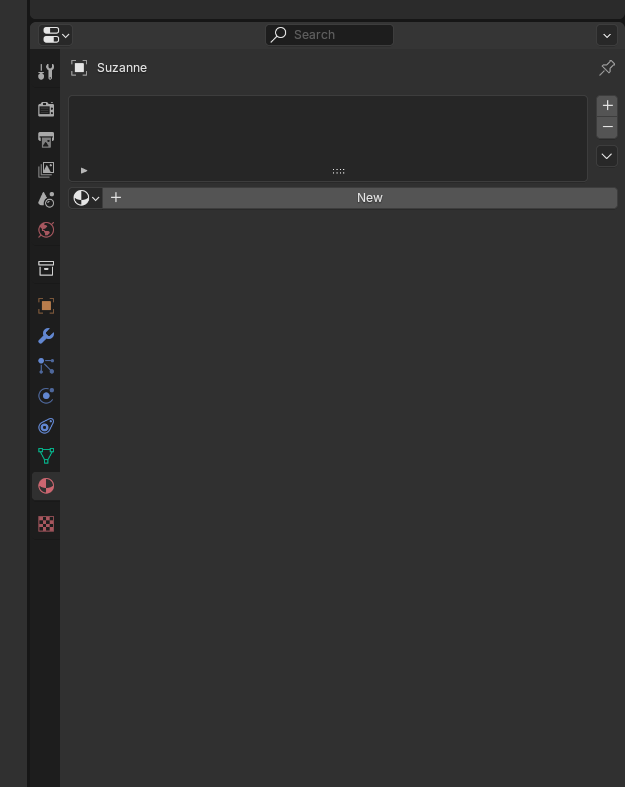
Task: Open the Physics properties tab
Action: 46,396
